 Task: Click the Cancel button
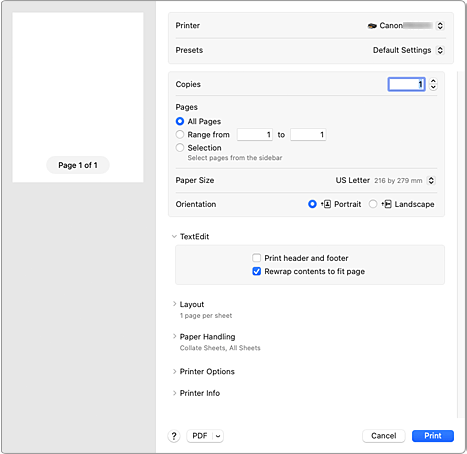coord(384,436)
